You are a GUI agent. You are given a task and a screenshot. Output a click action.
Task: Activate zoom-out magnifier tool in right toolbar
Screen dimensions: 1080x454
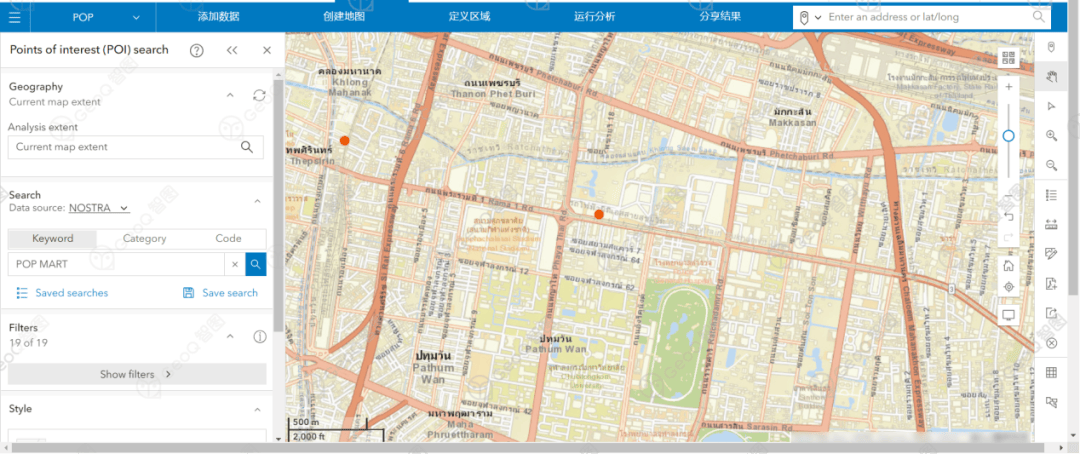click(x=1051, y=165)
